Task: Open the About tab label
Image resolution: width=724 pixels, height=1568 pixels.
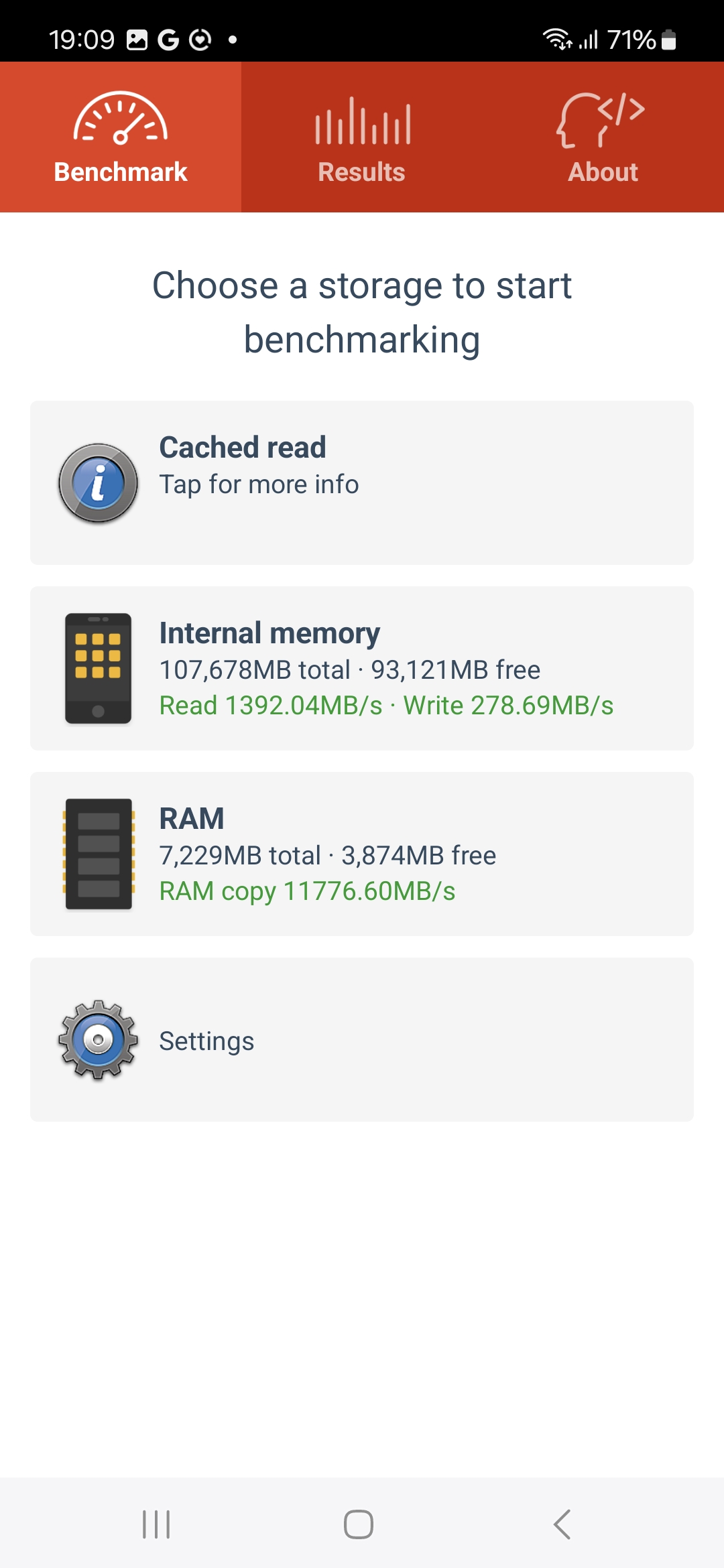Action: pos(603,172)
